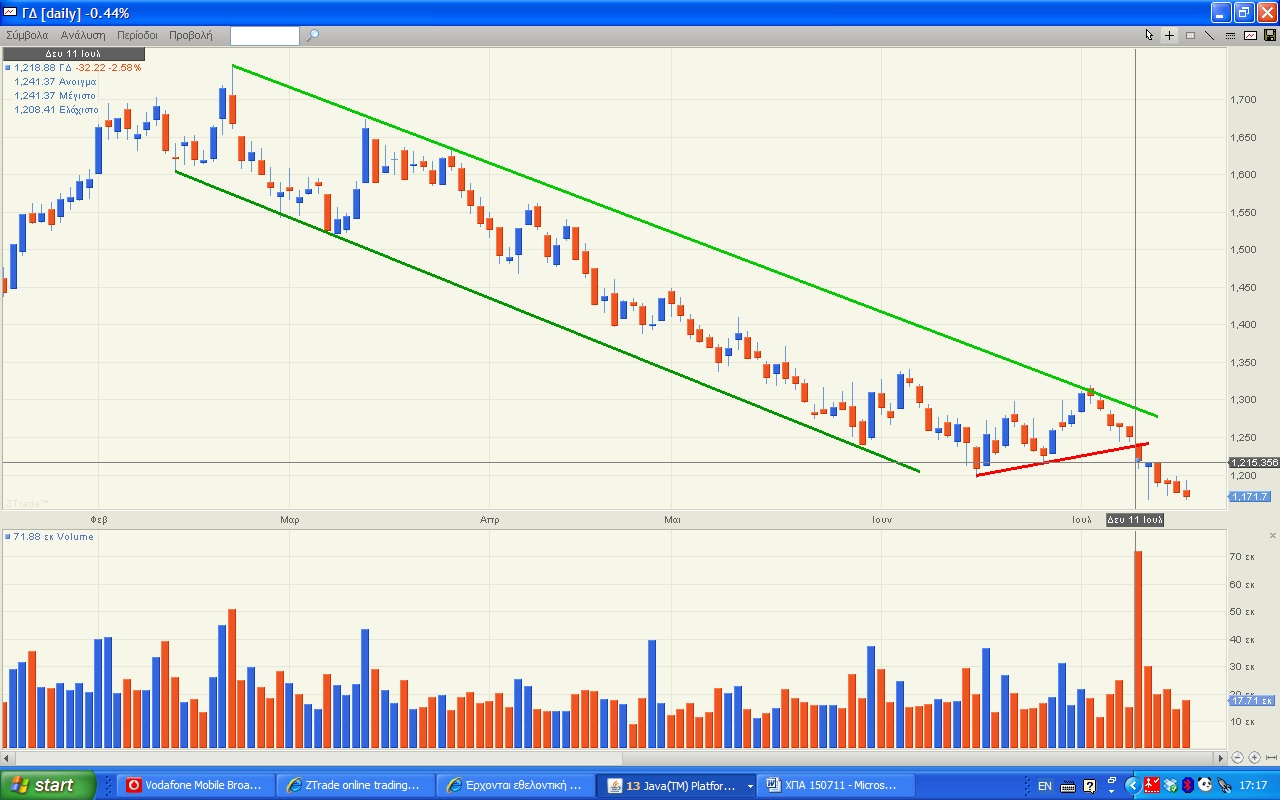Expand the Προβολή menu

pyautogui.click(x=190, y=35)
